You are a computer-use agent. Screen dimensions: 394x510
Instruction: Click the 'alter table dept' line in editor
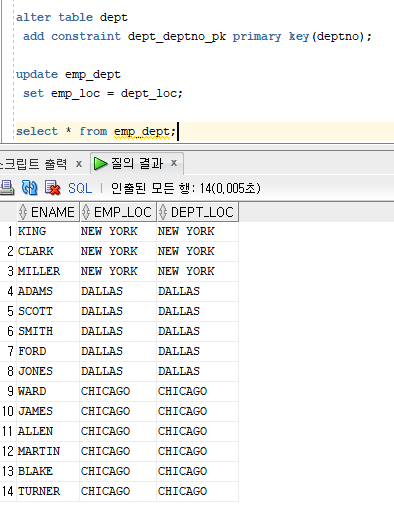[x=72, y=17]
